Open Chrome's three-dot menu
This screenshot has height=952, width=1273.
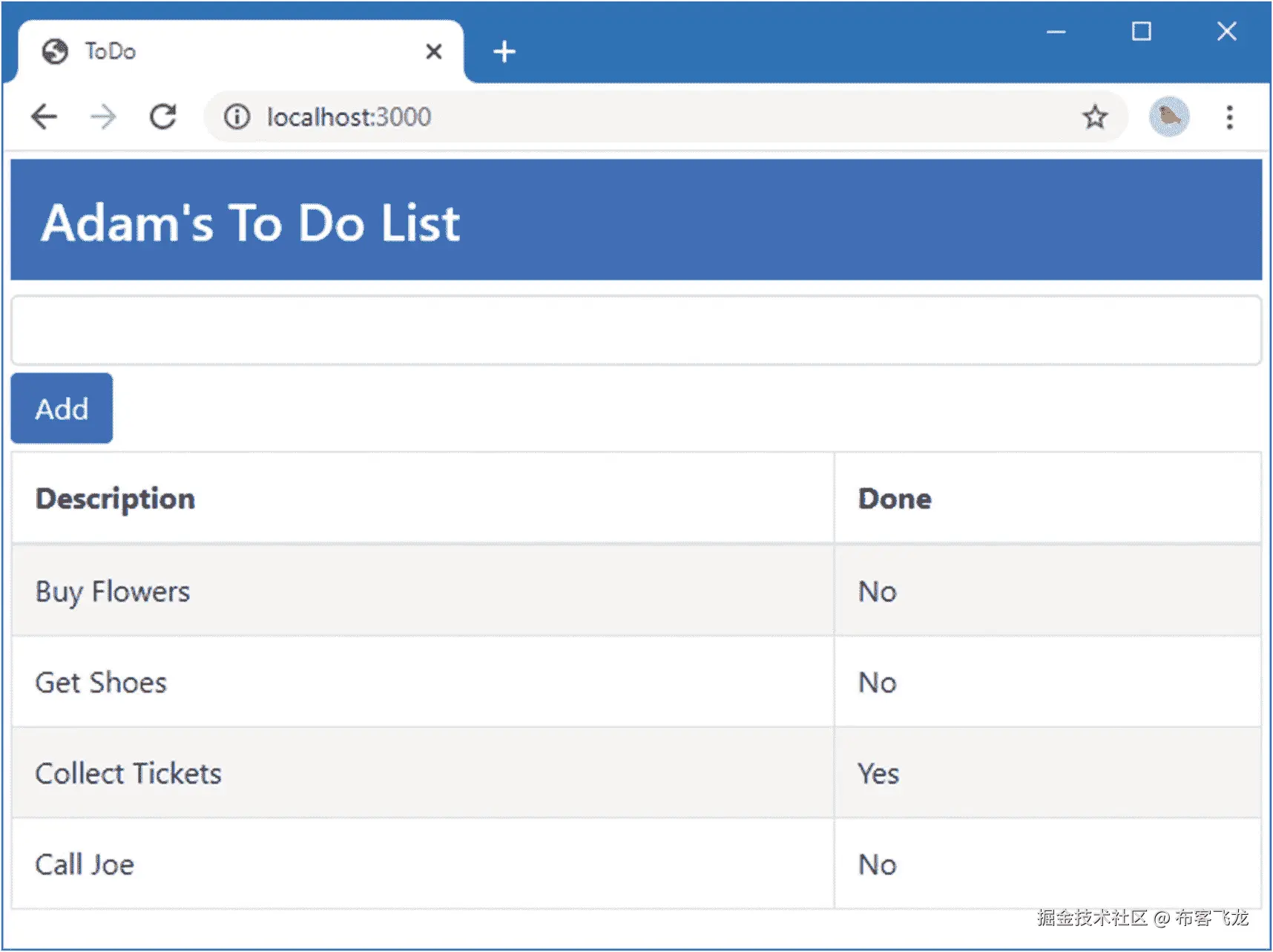[x=1229, y=117]
